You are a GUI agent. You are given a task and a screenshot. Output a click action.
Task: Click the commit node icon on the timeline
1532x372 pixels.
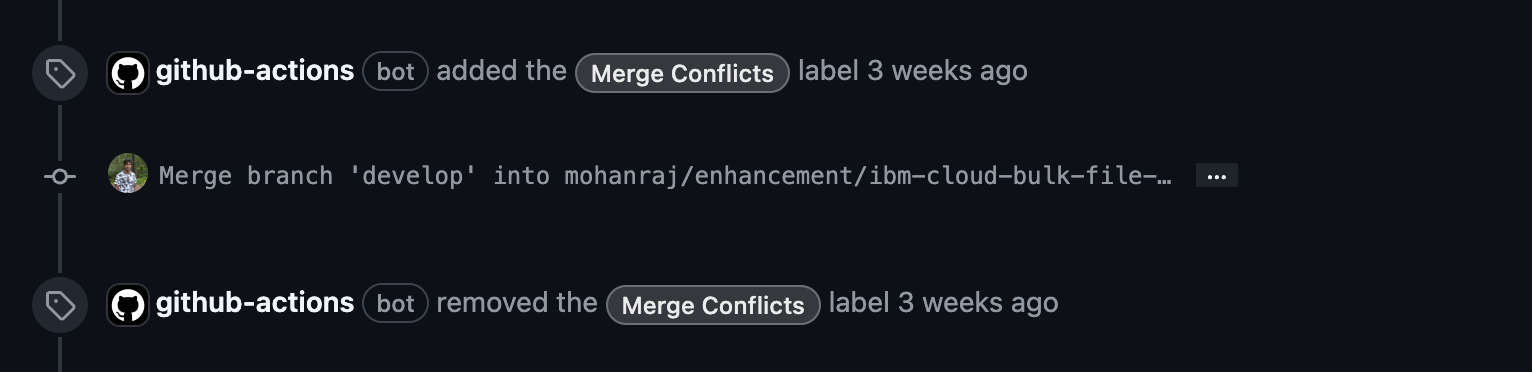pos(60,176)
